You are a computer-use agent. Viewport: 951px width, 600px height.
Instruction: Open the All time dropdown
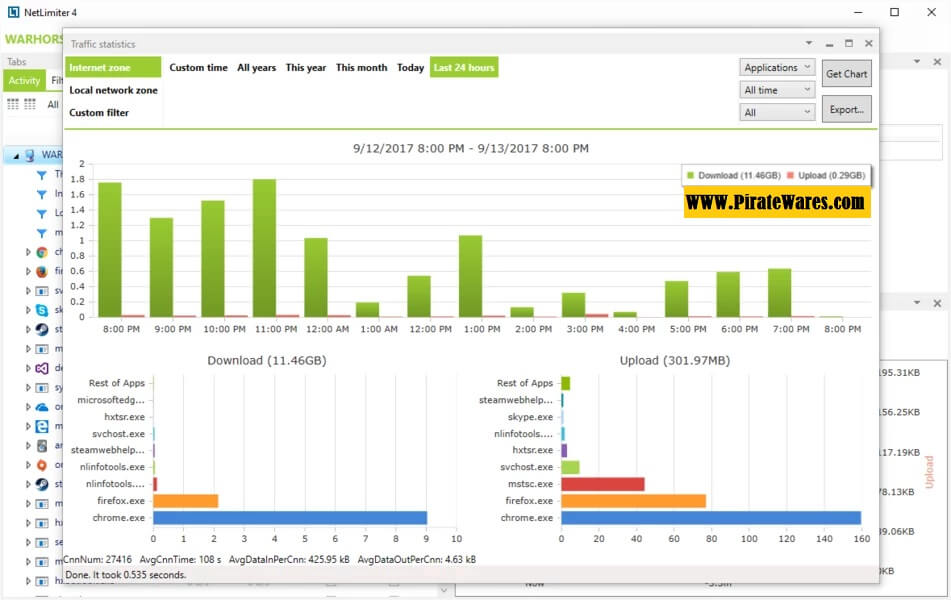778,90
